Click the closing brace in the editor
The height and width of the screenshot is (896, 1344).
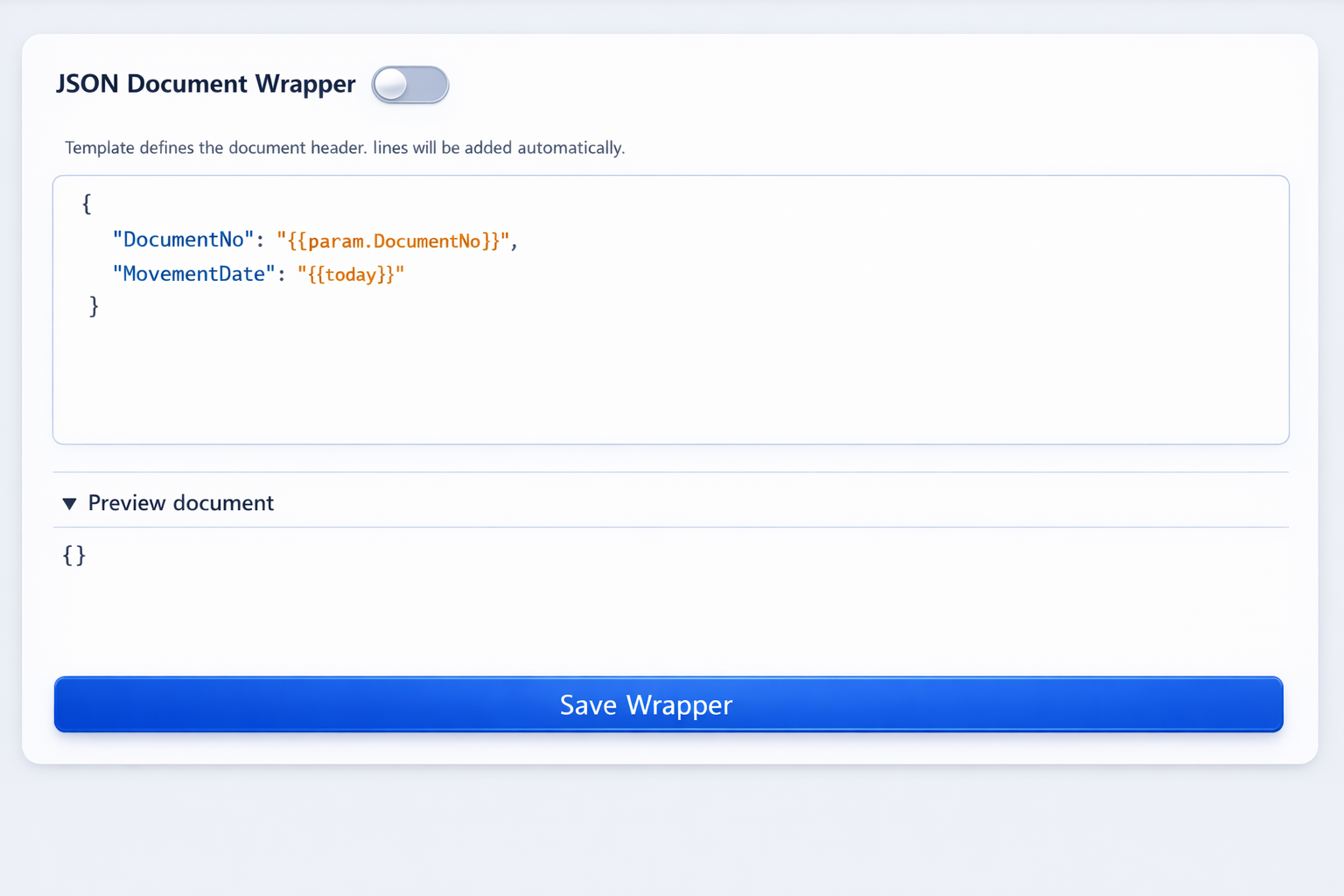[x=93, y=306]
